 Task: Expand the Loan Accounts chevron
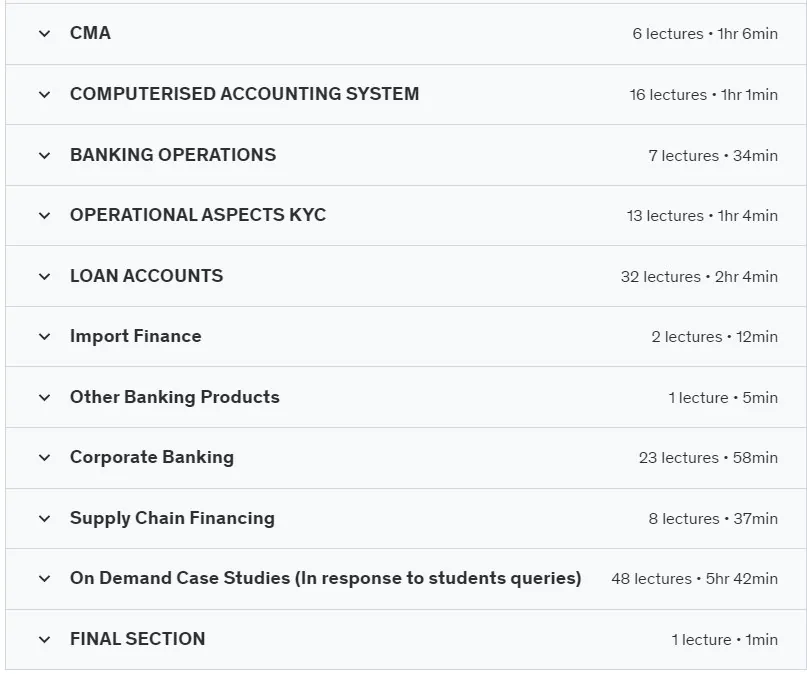pos(45,277)
